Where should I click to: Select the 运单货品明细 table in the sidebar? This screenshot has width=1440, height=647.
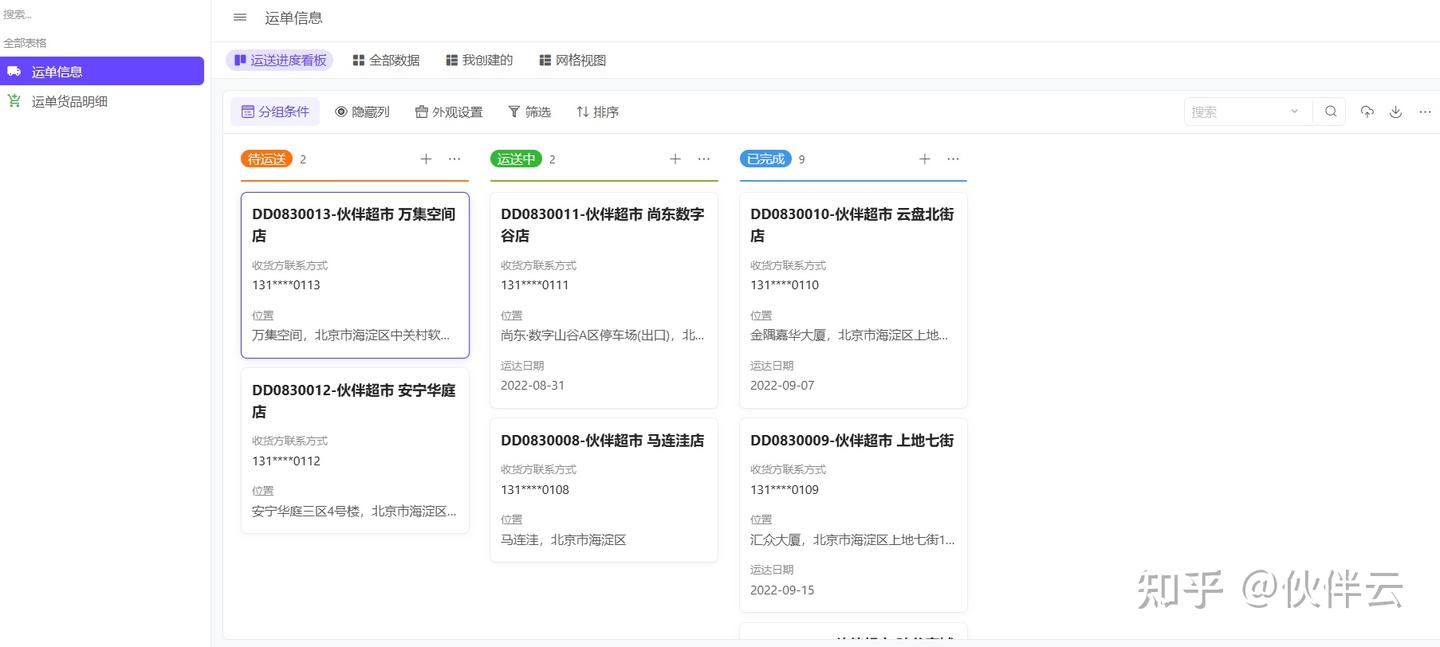tap(71, 101)
